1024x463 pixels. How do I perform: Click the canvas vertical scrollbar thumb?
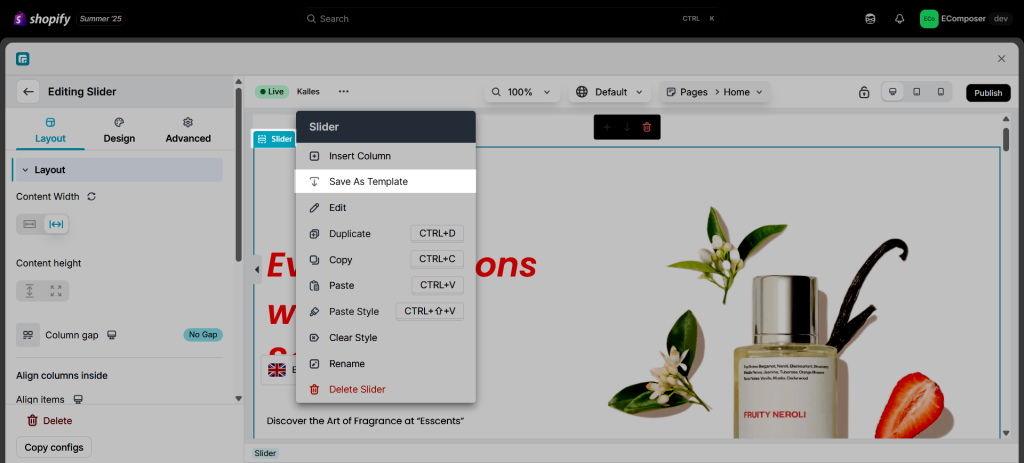[1006, 139]
